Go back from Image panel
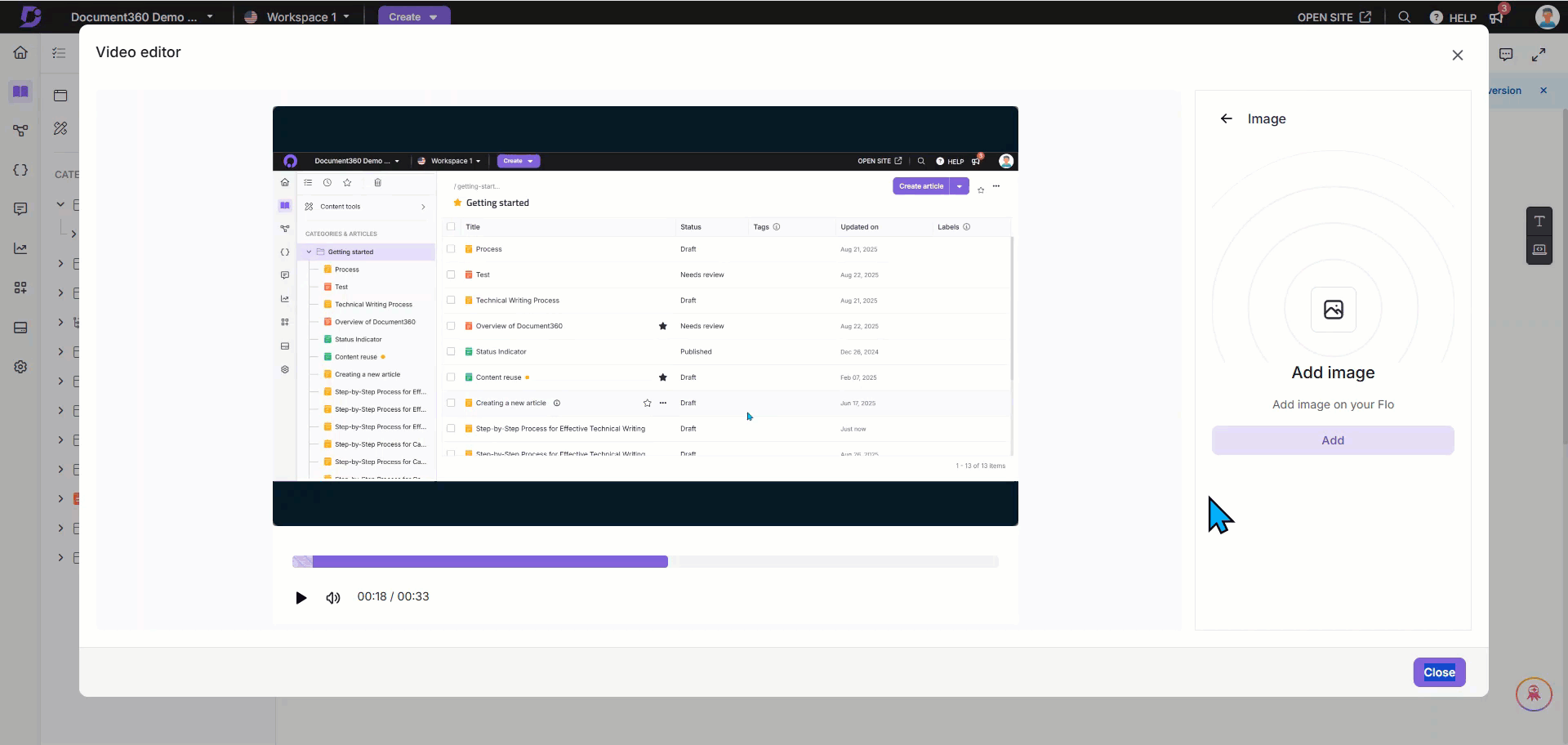The width and height of the screenshot is (1568, 745). coord(1226,118)
